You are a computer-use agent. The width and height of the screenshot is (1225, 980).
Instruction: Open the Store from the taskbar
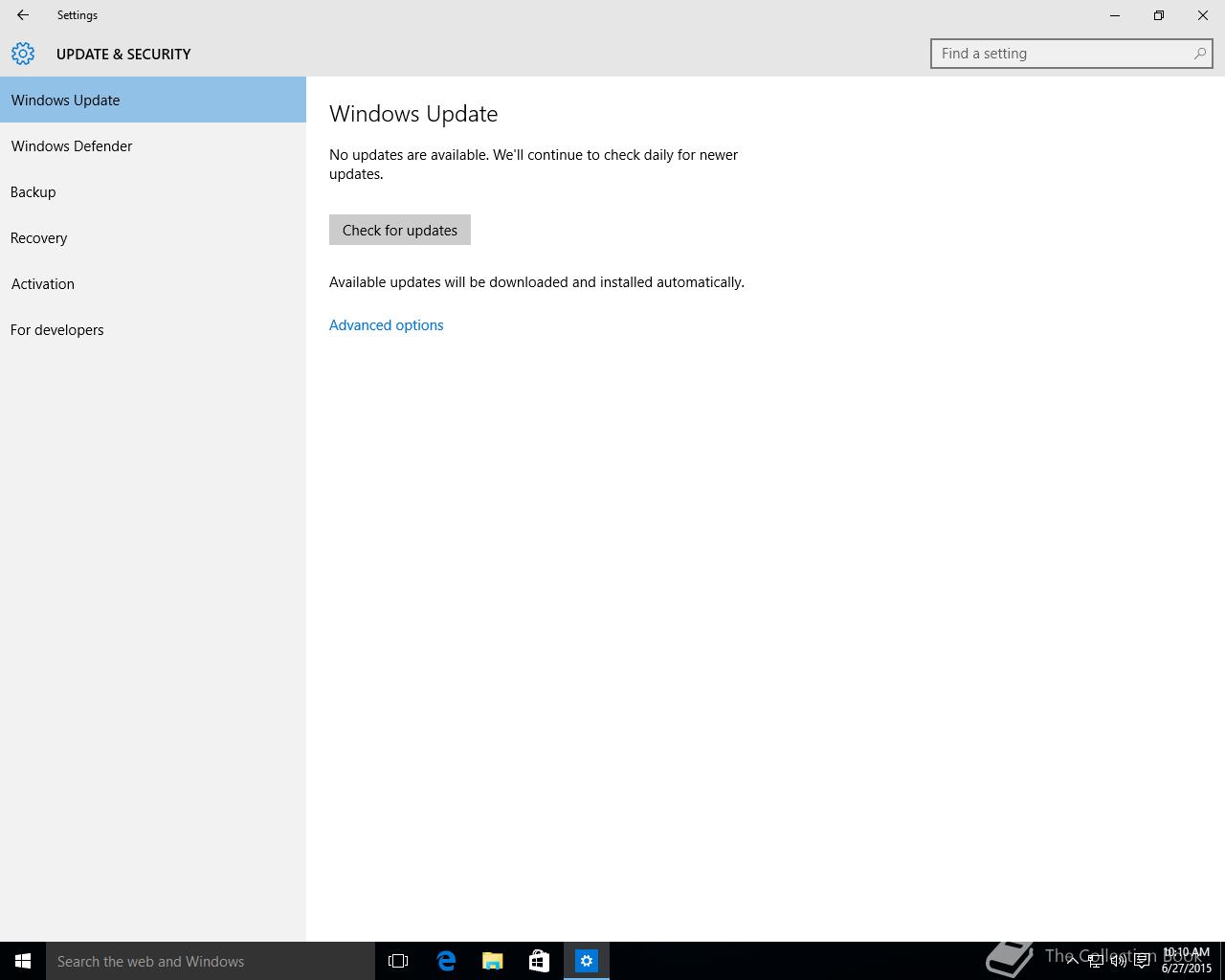coord(539,961)
